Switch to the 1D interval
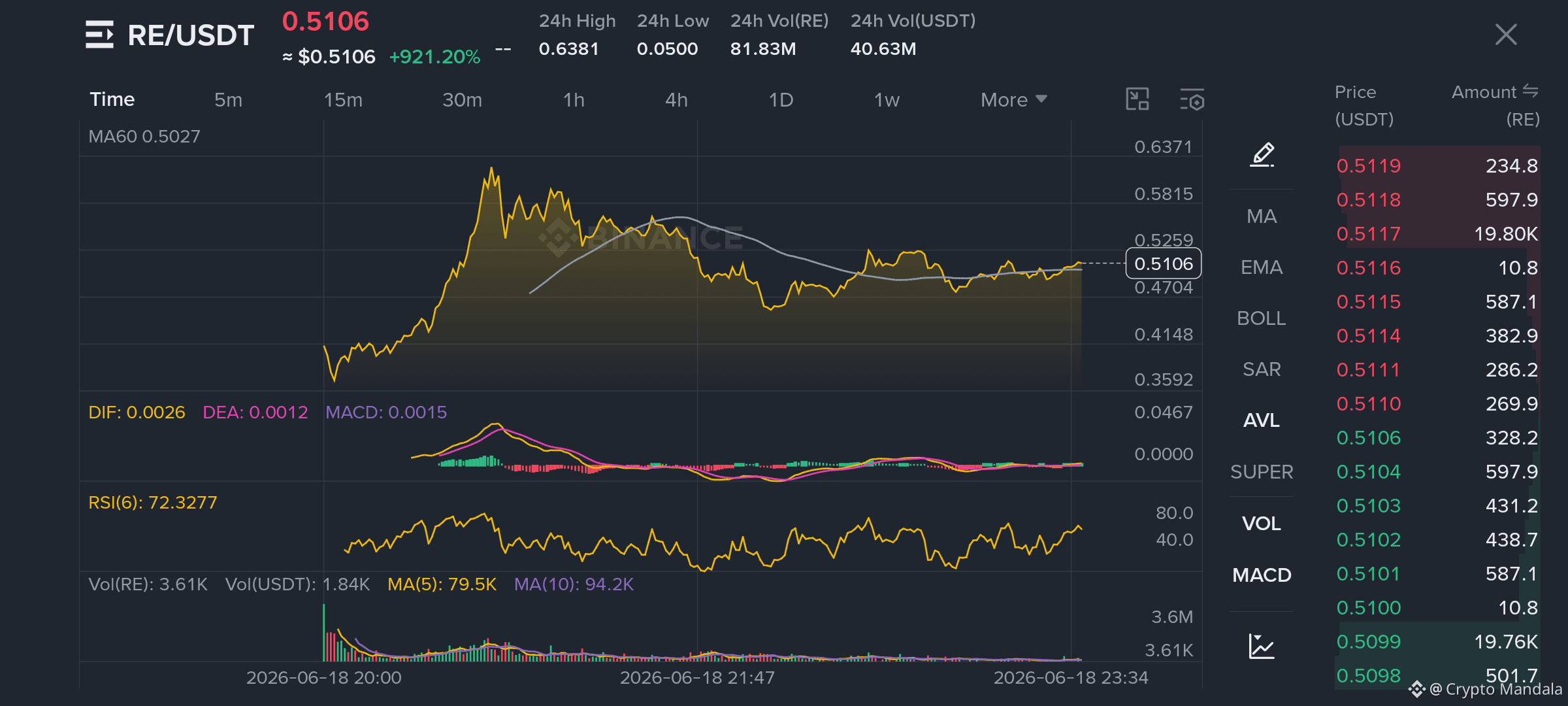The height and width of the screenshot is (706, 1568). [x=781, y=99]
